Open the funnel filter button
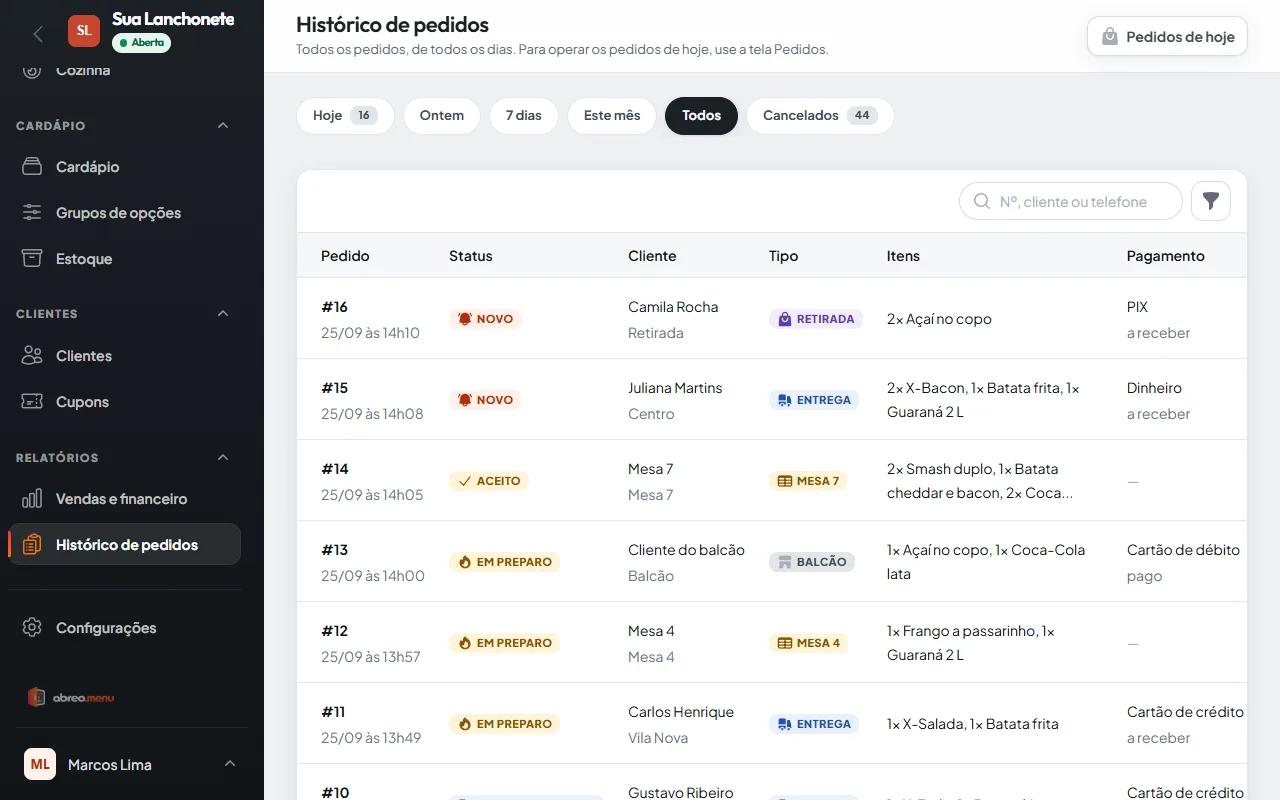Screen dimensions: 1280x800 click(x=1211, y=201)
